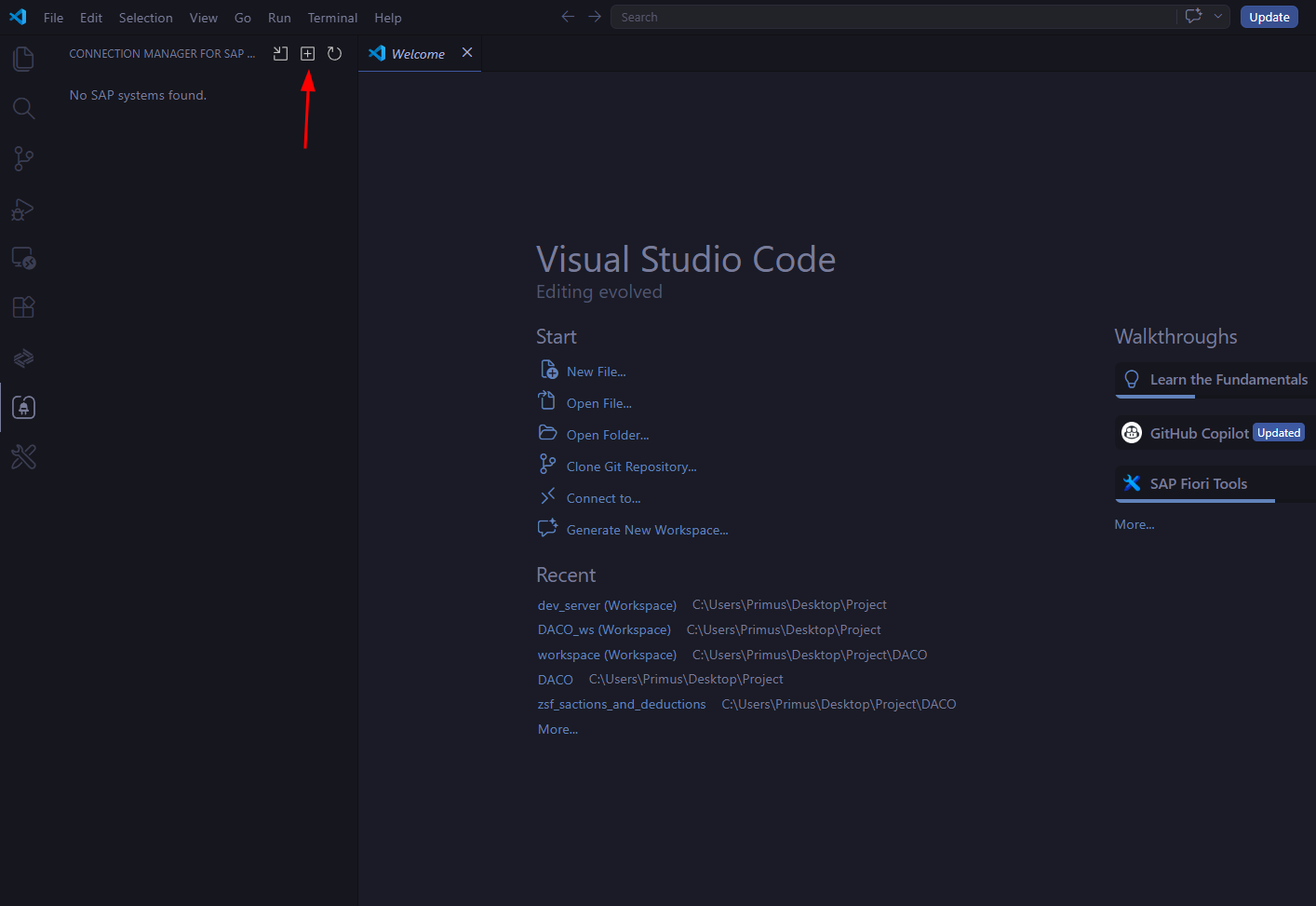Open the Run and Debug view

23,210
